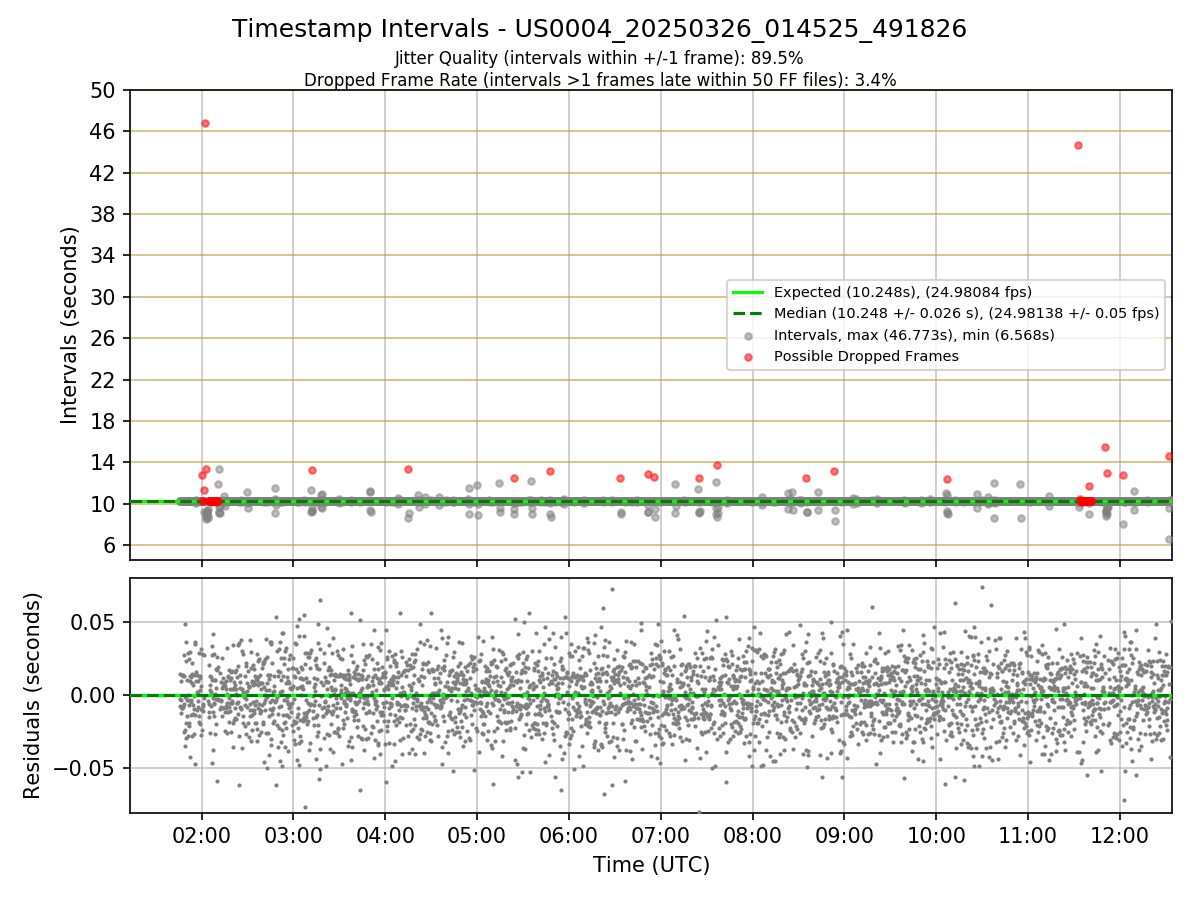Click the "Expected (10.248s), (24.98084 fps)" legend entry
Image resolution: width=1200 pixels, height=900 pixels.
click(x=903, y=292)
